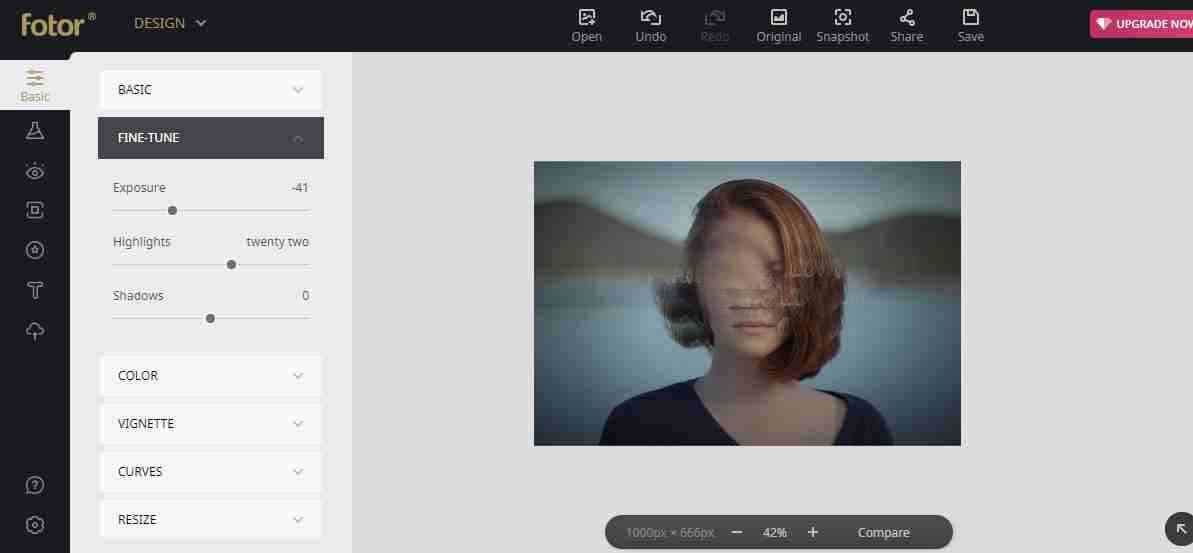The image size is (1193, 553).
Task: Open the Effects flask icon in the sidebar
Action: tap(35, 131)
